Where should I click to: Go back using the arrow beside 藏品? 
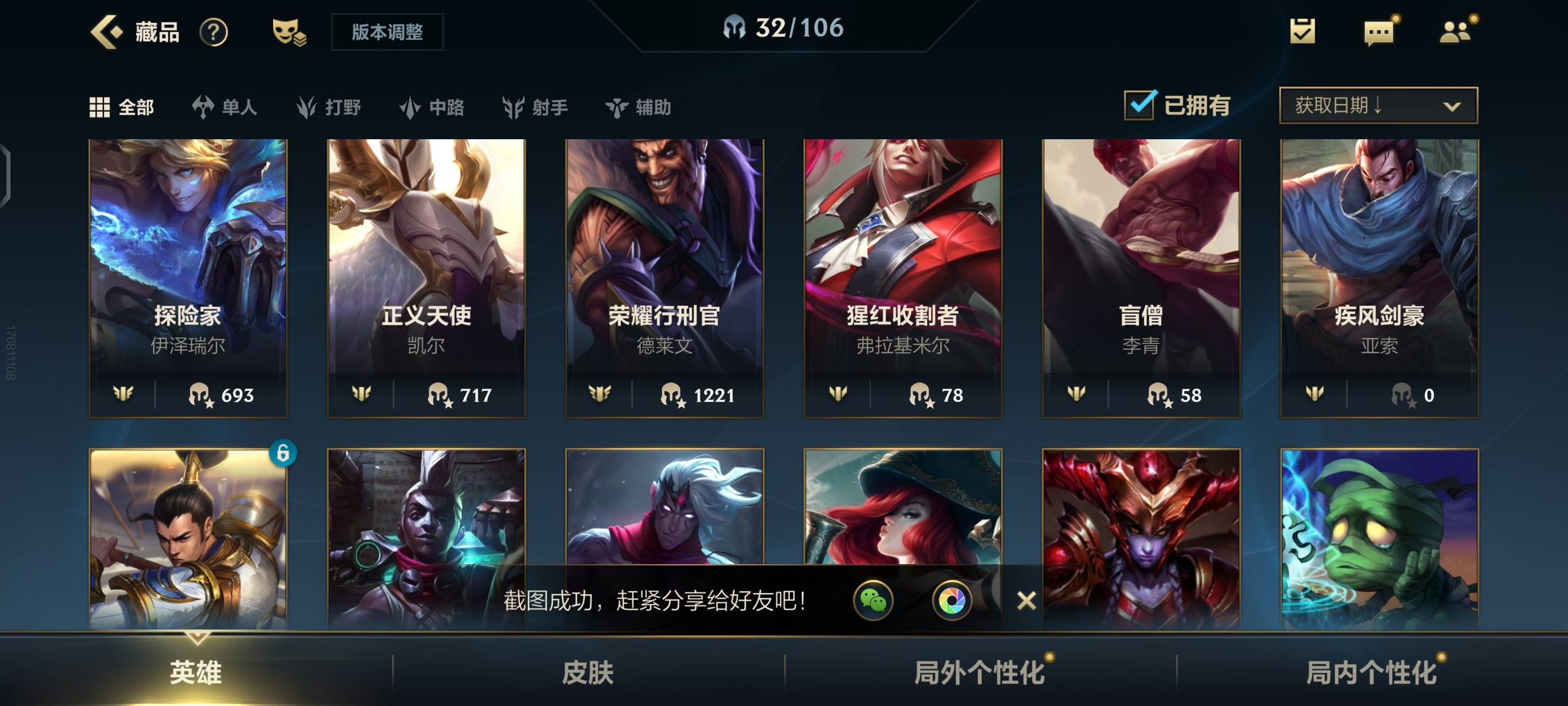point(106,31)
